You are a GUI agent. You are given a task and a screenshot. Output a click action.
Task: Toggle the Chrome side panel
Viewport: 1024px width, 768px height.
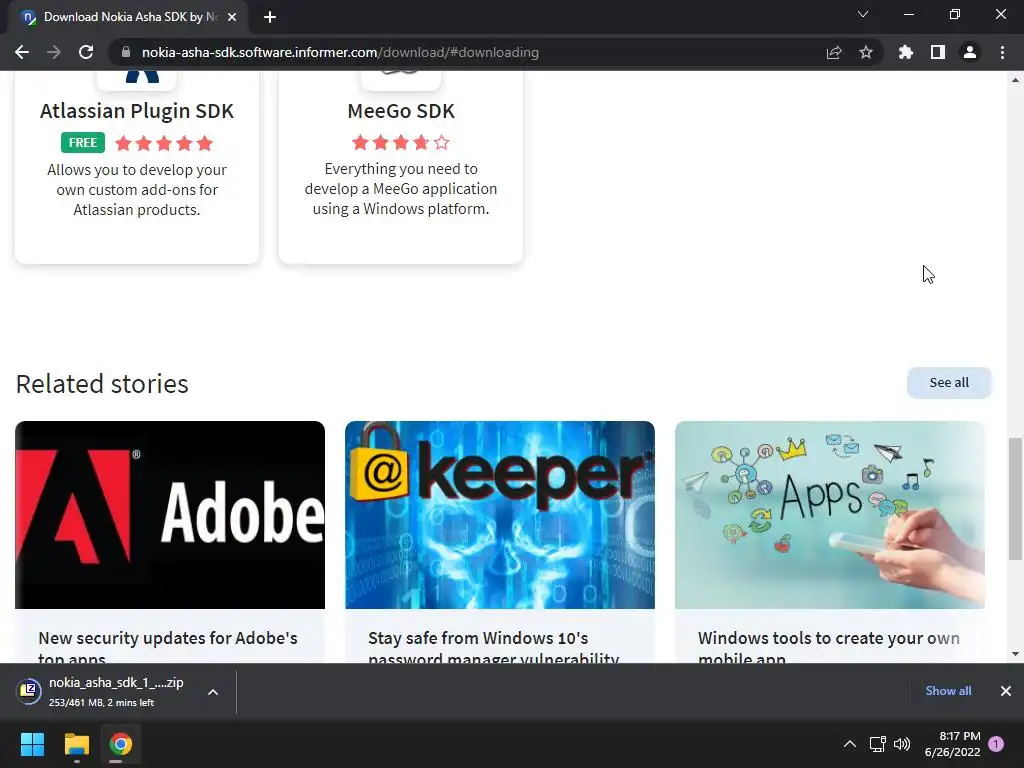pyautogui.click(x=938, y=52)
